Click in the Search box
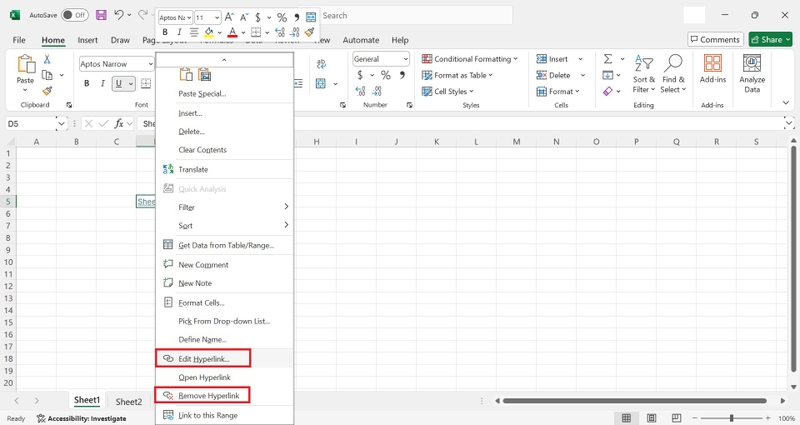The image size is (800, 425). coord(415,15)
